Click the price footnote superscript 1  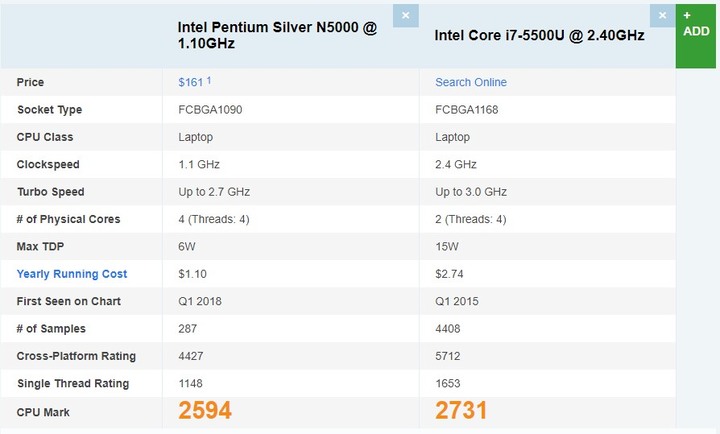coord(208,80)
